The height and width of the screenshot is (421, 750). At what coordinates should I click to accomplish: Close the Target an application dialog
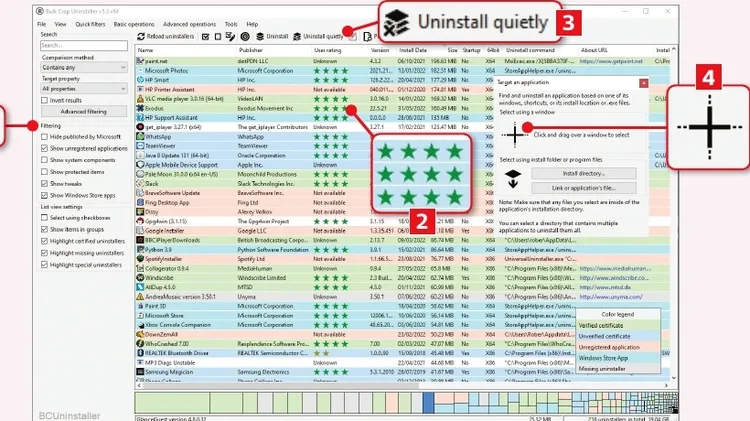click(x=644, y=83)
